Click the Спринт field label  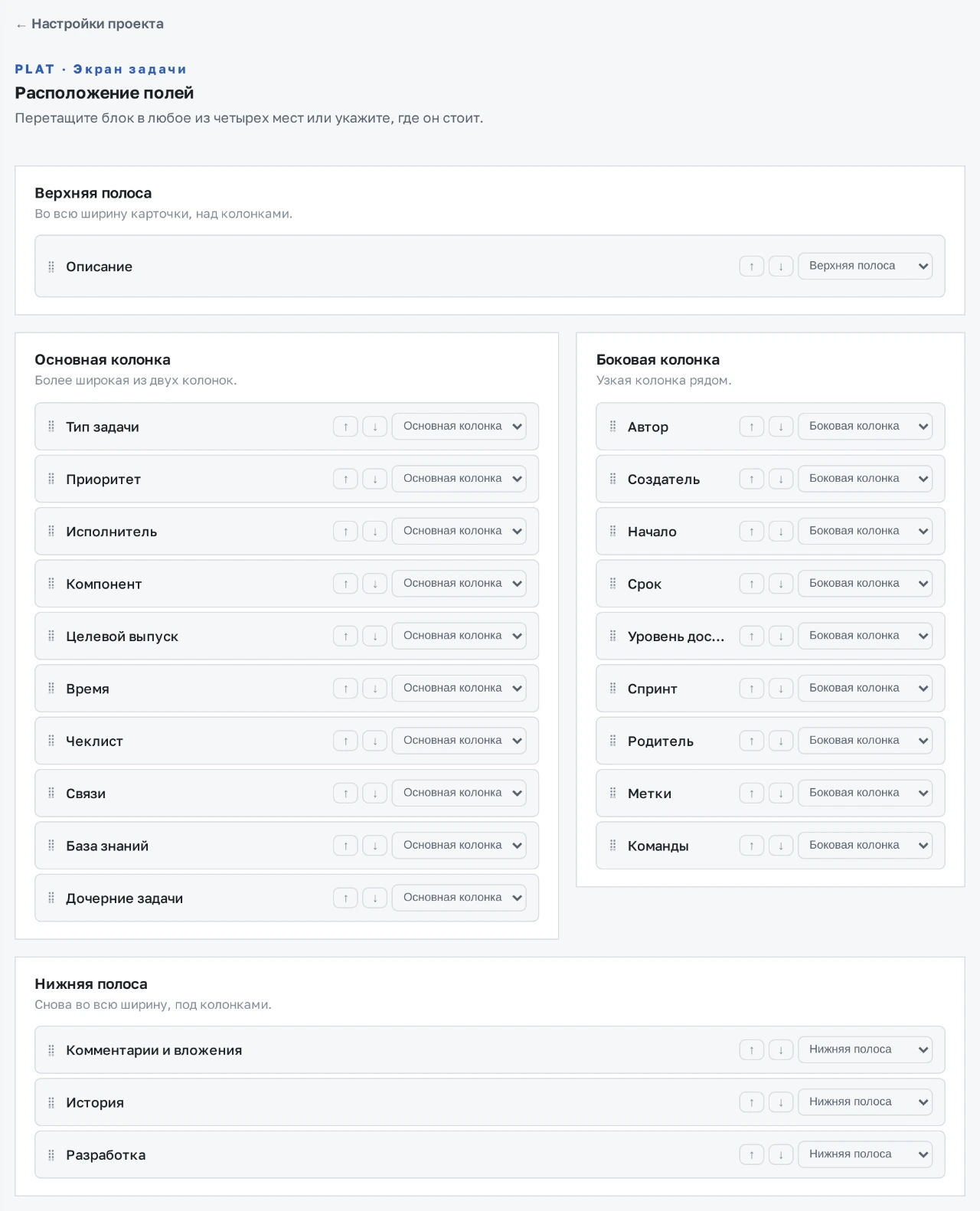point(652,689)
